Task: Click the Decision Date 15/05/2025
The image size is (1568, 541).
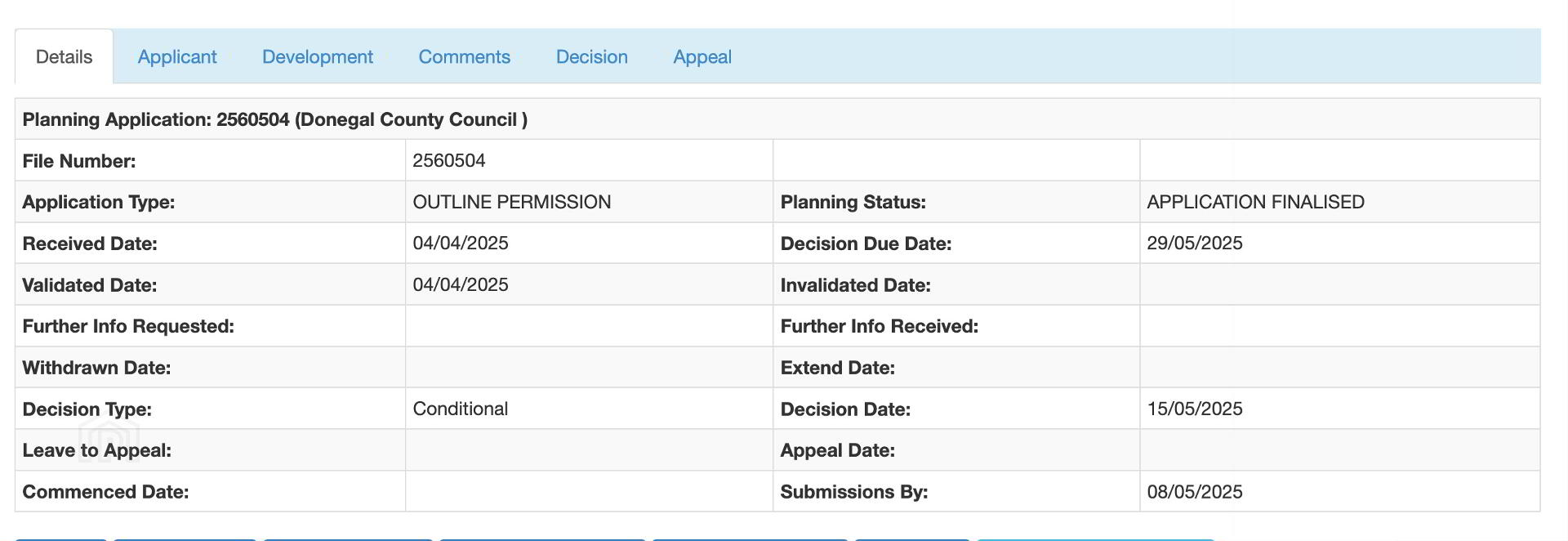Action: coord(1195,409)
